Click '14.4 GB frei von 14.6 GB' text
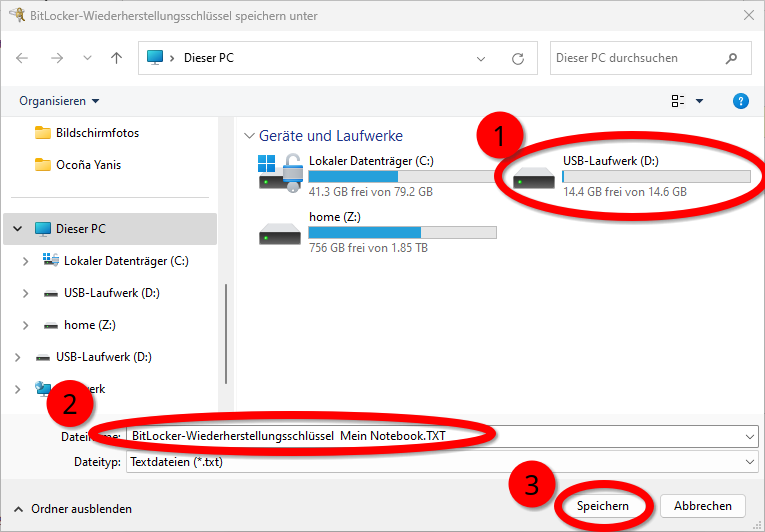765x532 pixels. [625, 192]
